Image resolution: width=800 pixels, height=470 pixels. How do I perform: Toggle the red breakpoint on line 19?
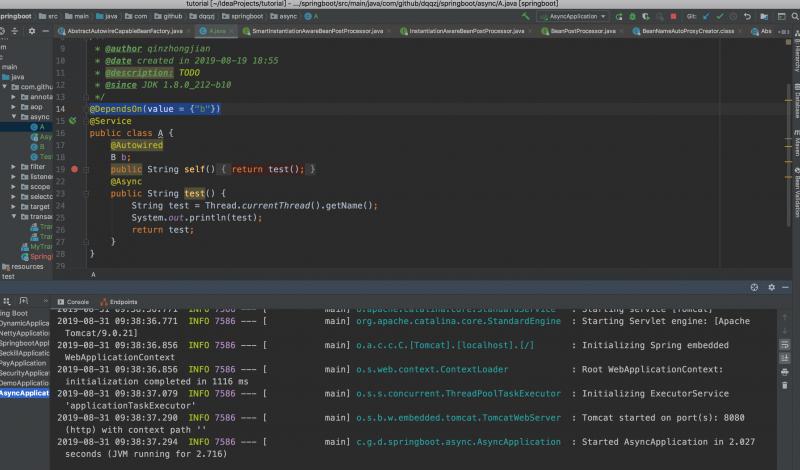pos(74,169)
